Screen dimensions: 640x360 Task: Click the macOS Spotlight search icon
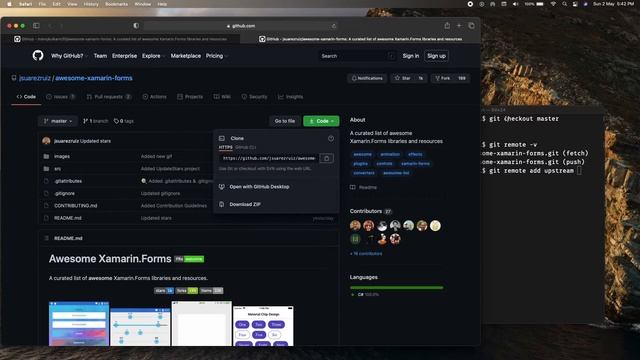pyautogui.click(x=564, y=4)
